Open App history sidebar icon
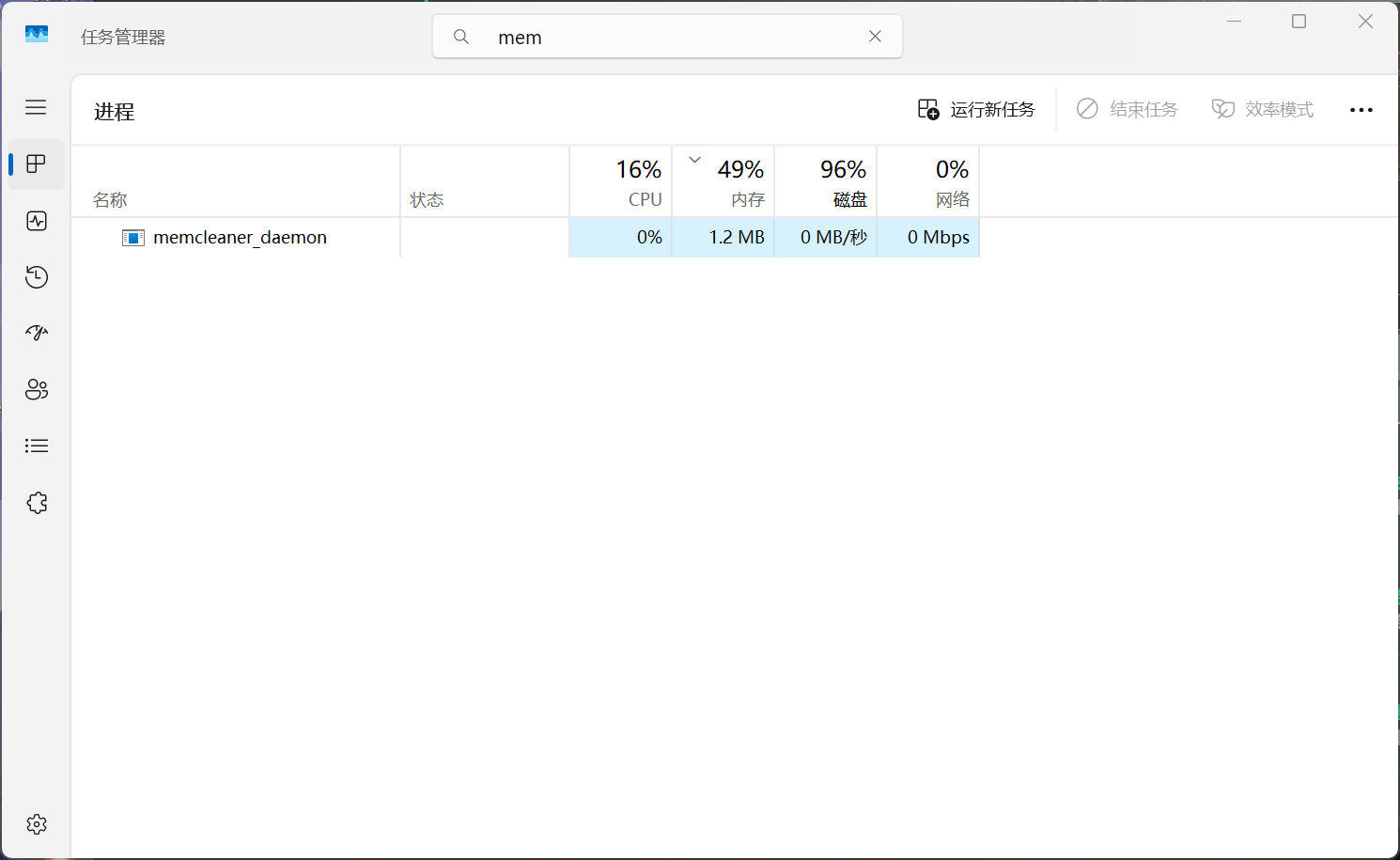The height and width of the screenshot is (860, 1400). tap(37, 277)
